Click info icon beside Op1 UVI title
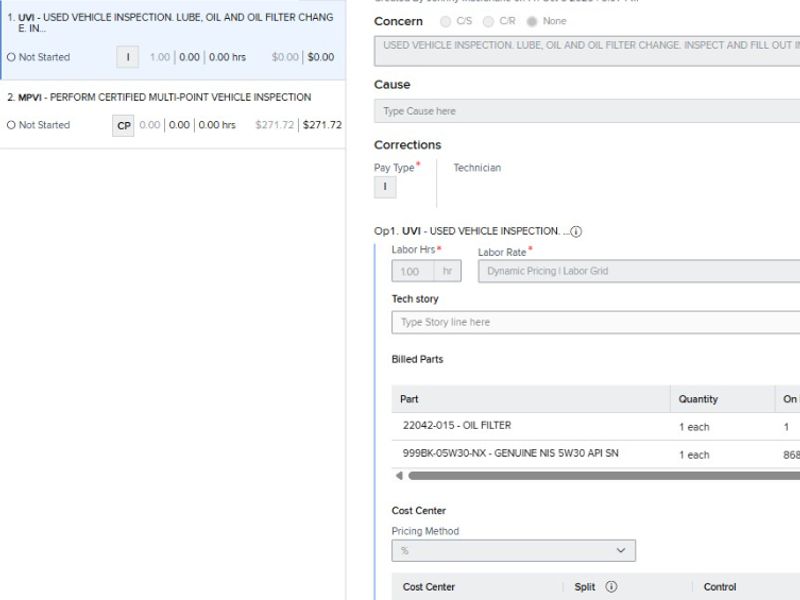800x600 pixels. (576, 232)
